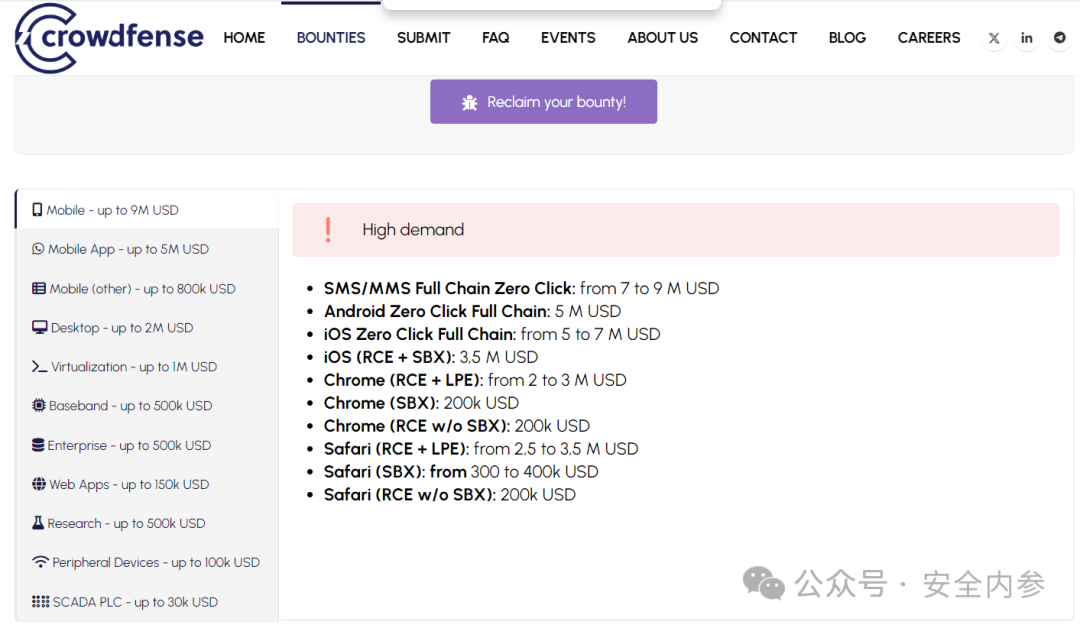Click the monitor icon beside Desktop
Viewport: 1080px width, 628px height.
pyautogui.click(x=39, y=327)
